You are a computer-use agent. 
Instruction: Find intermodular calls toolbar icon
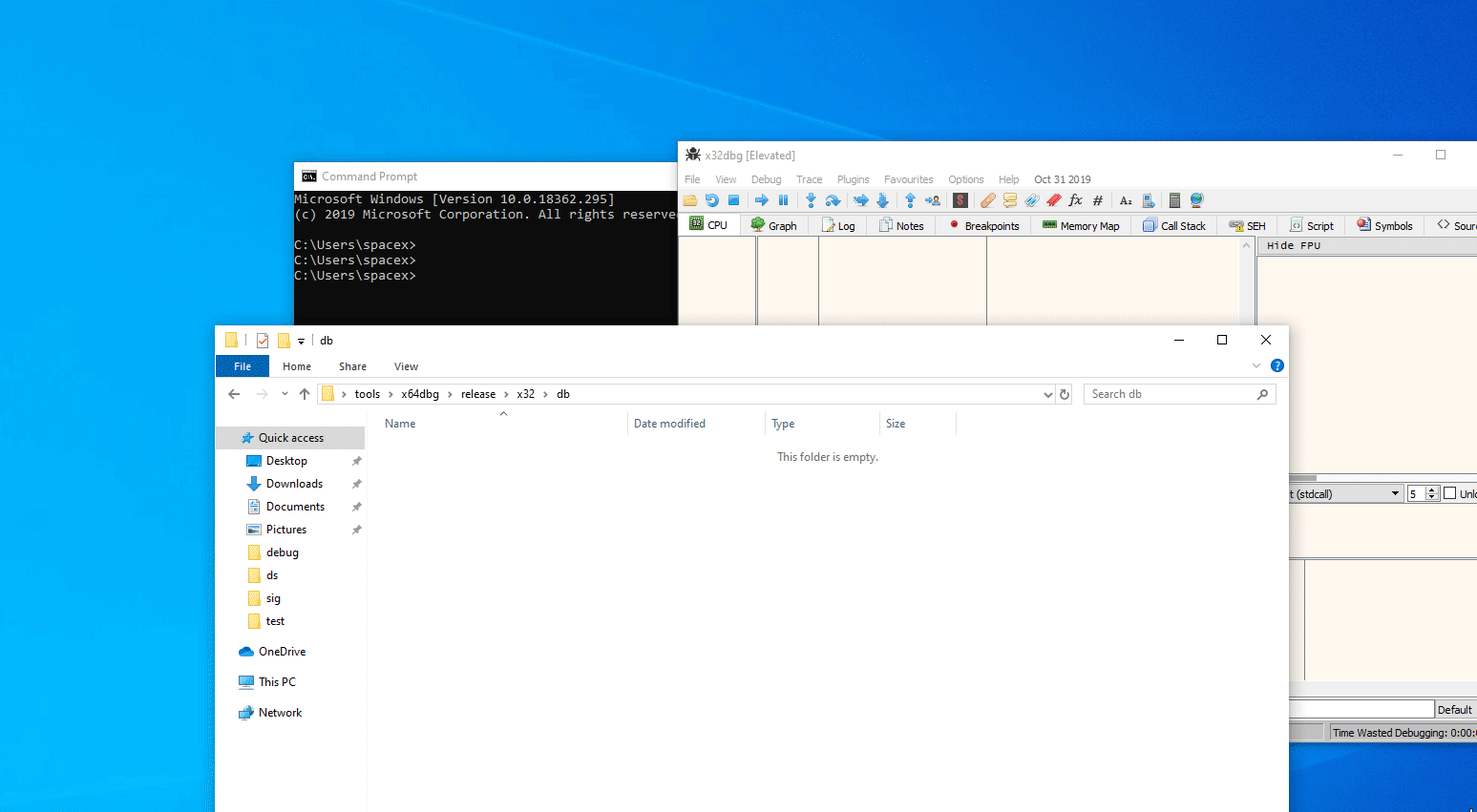tap(1149, 200)
